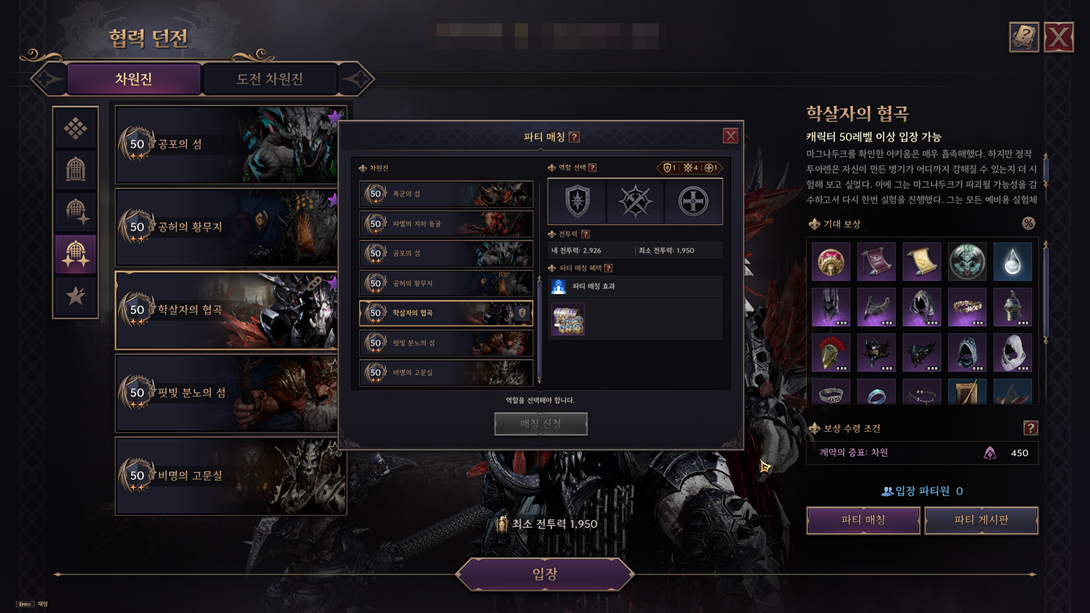Select the 차원진 tab
This screenshot has height=613, width=1090.
pyautogui.click(x=133, y=79)
